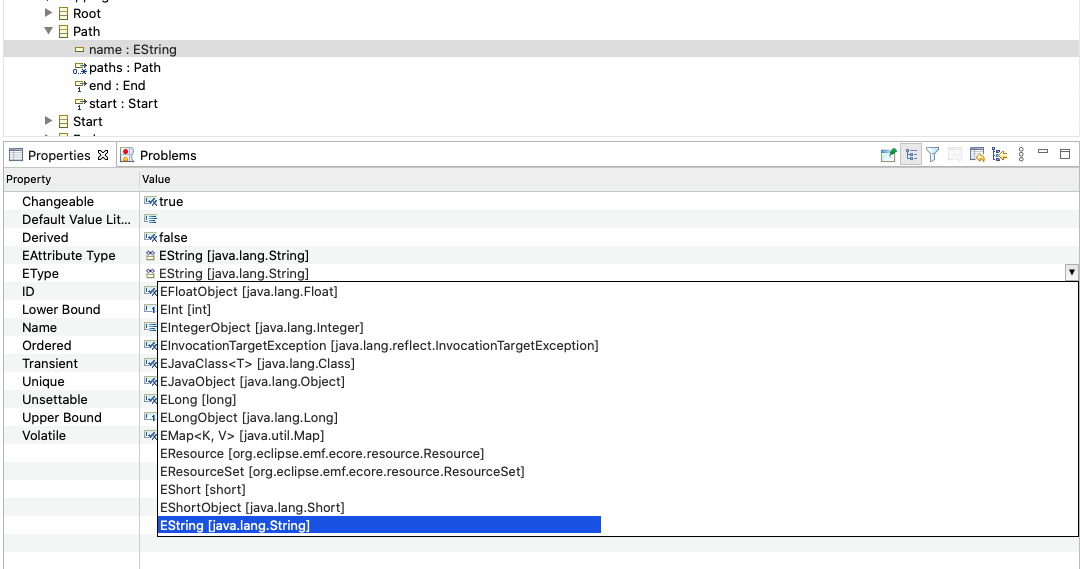This screenshot has width=1080, height=569.
Task: Toggle the advanced properties filter funnel
Action: (932, 155)
